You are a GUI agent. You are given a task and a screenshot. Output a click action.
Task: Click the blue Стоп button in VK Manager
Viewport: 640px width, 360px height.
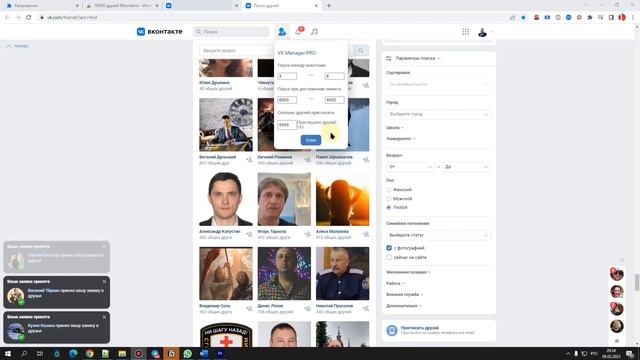coord(311,140)
